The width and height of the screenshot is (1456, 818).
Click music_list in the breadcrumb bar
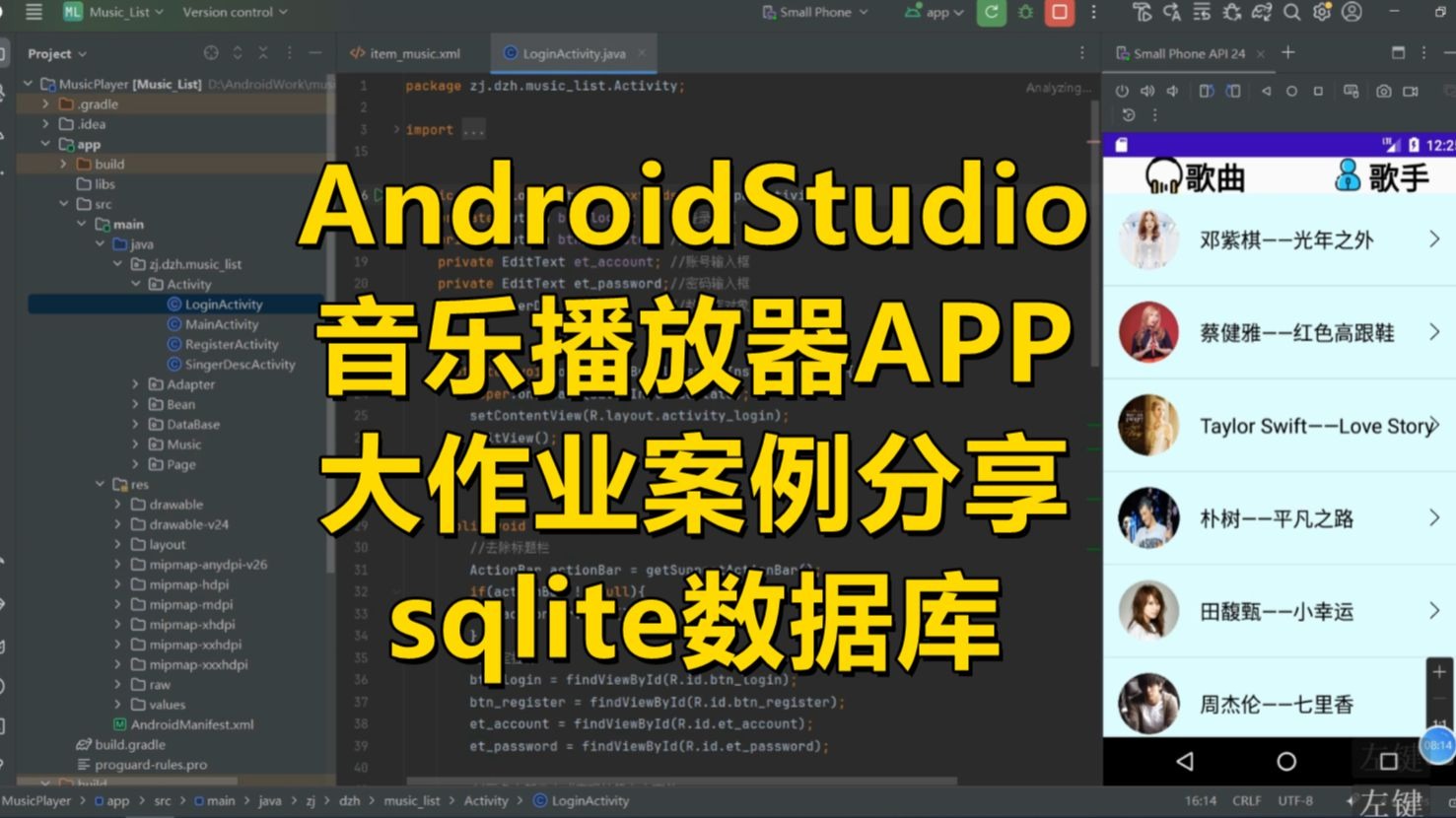click(411, 800)
